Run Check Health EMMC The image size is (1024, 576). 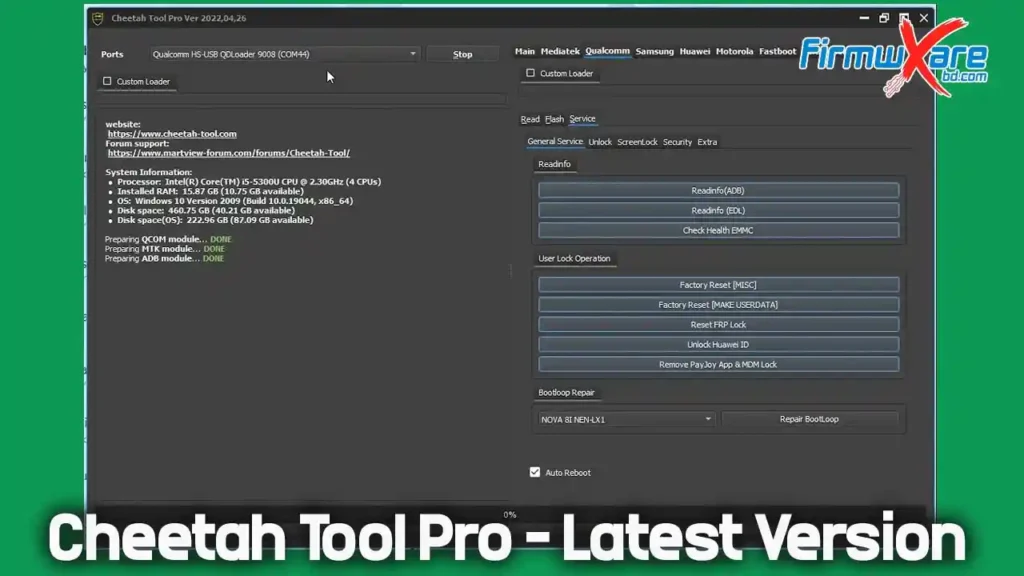(x=717, y=230)
